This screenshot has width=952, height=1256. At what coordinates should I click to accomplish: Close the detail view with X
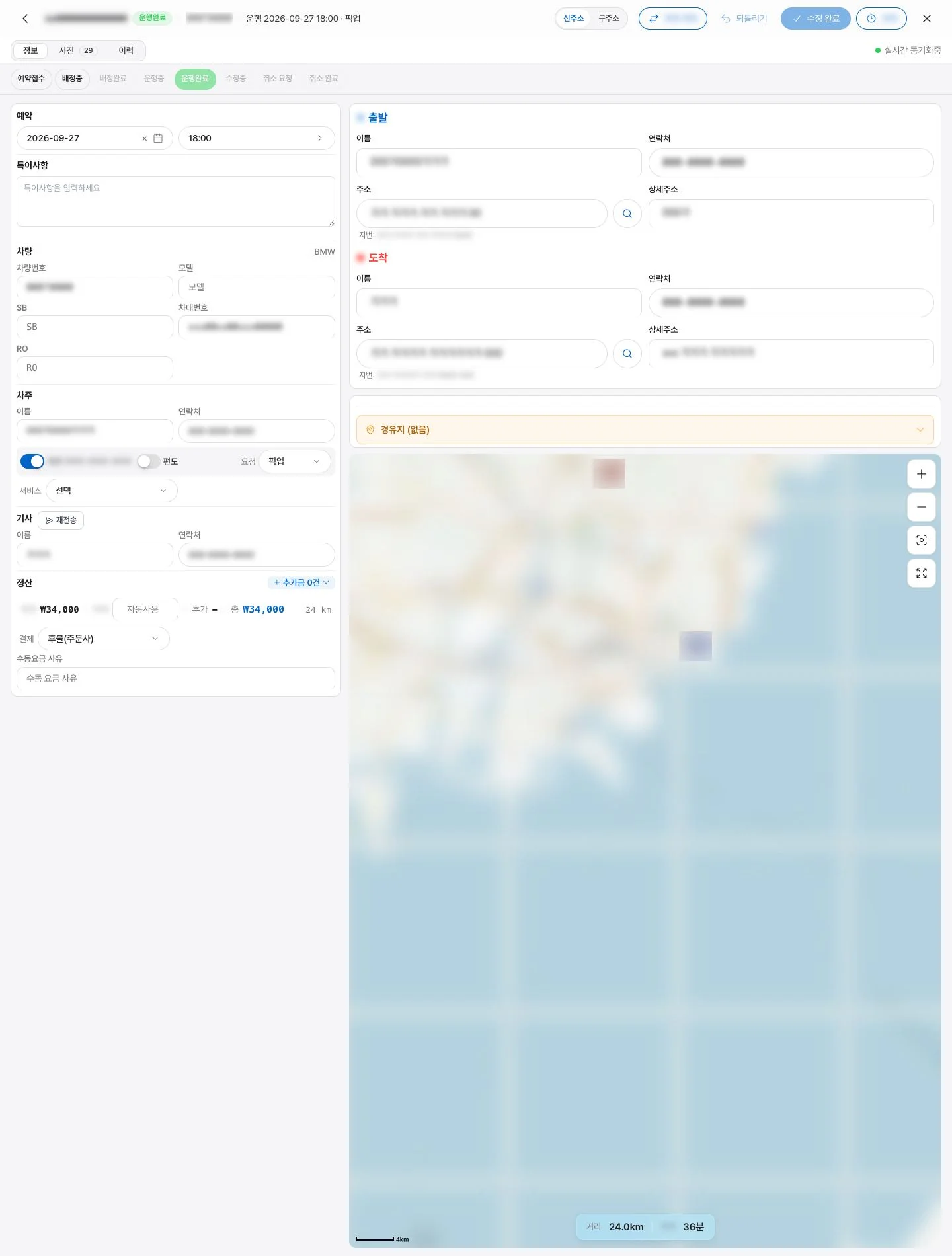pos(927,19)
